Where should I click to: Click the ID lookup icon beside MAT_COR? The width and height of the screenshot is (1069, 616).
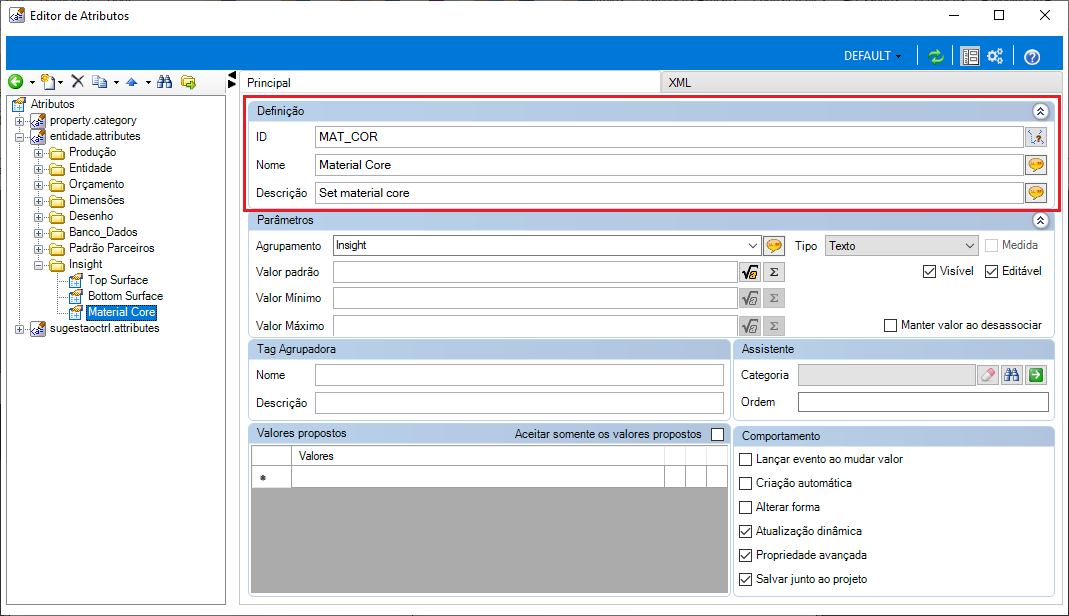[1036, 137]
